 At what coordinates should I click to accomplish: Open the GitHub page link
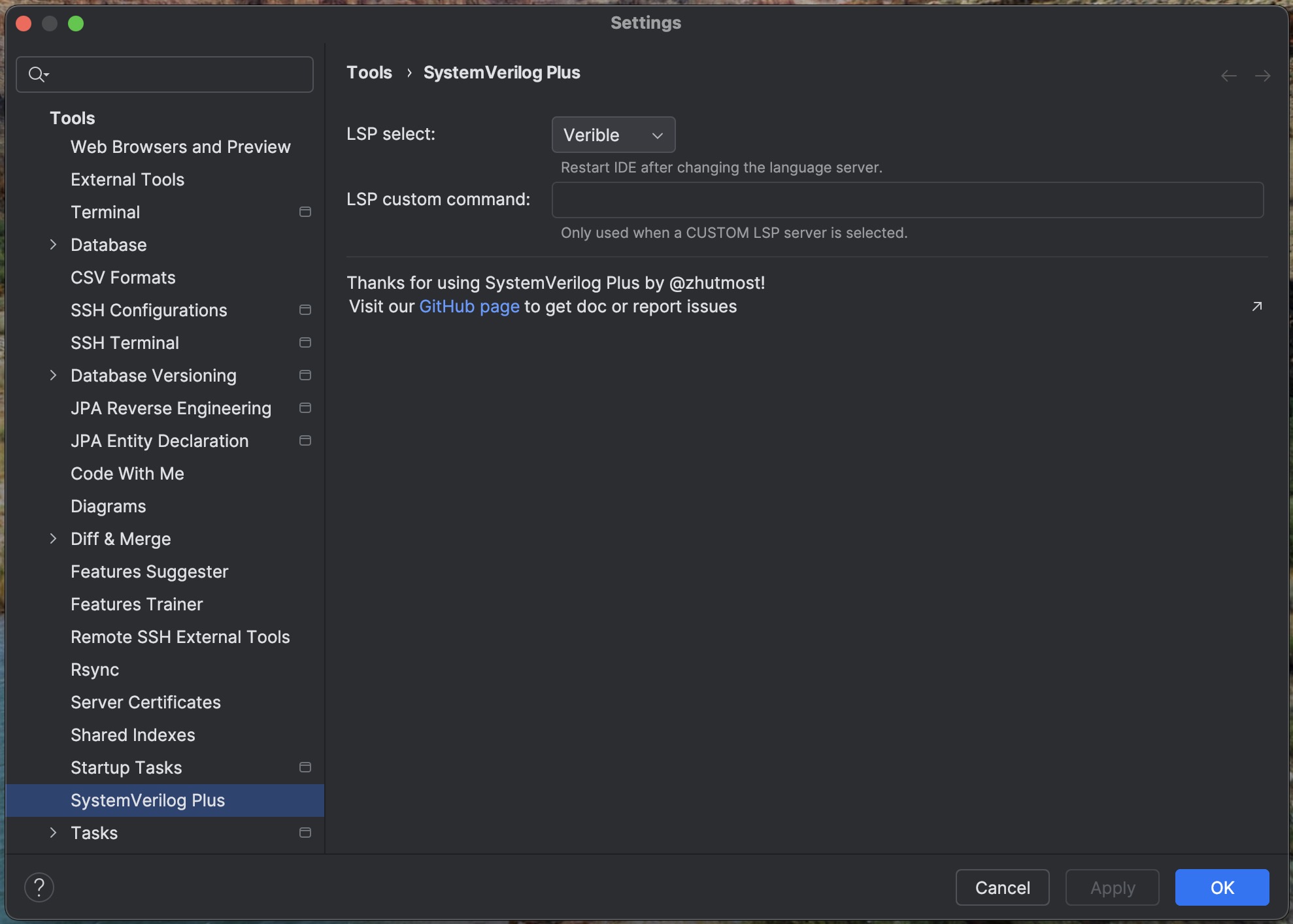point(469,306)
